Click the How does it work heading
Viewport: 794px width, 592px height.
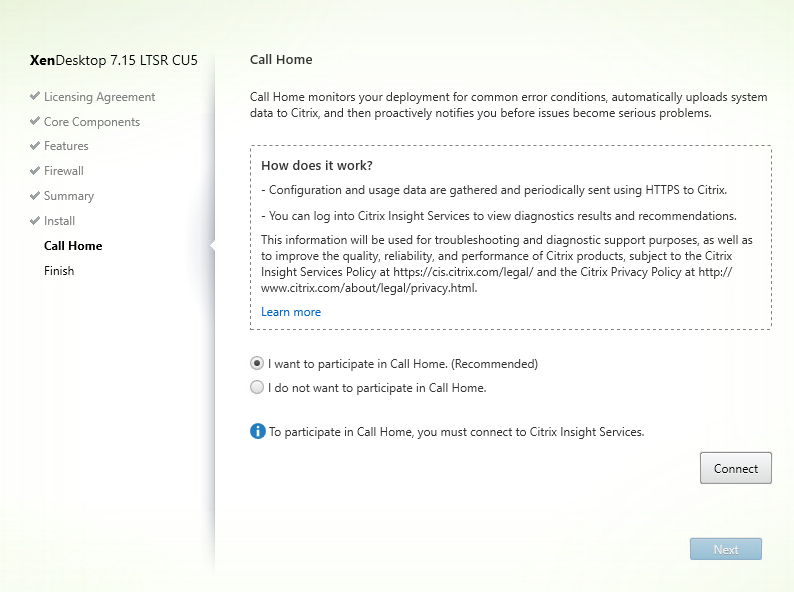click(x=316, y=166)
